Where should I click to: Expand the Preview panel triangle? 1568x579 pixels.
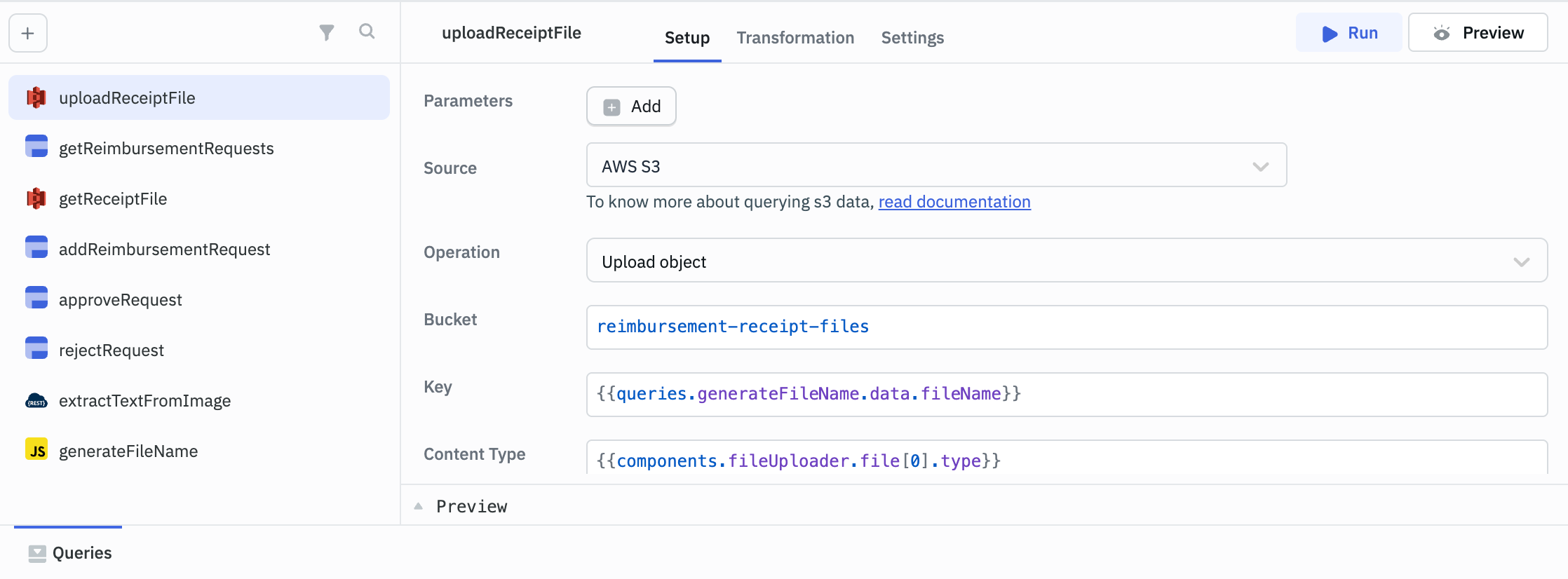[419, 506]
